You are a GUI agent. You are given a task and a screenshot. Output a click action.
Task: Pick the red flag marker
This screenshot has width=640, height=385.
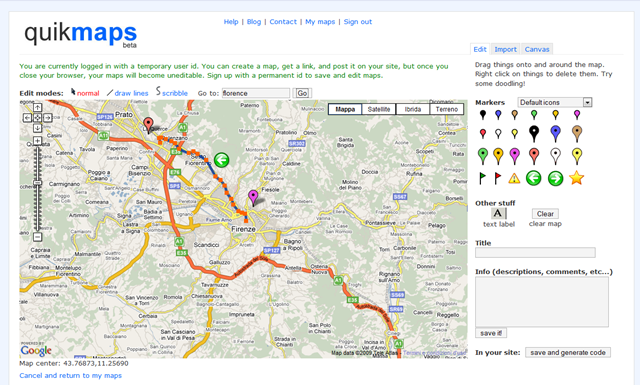coord(498,178)
